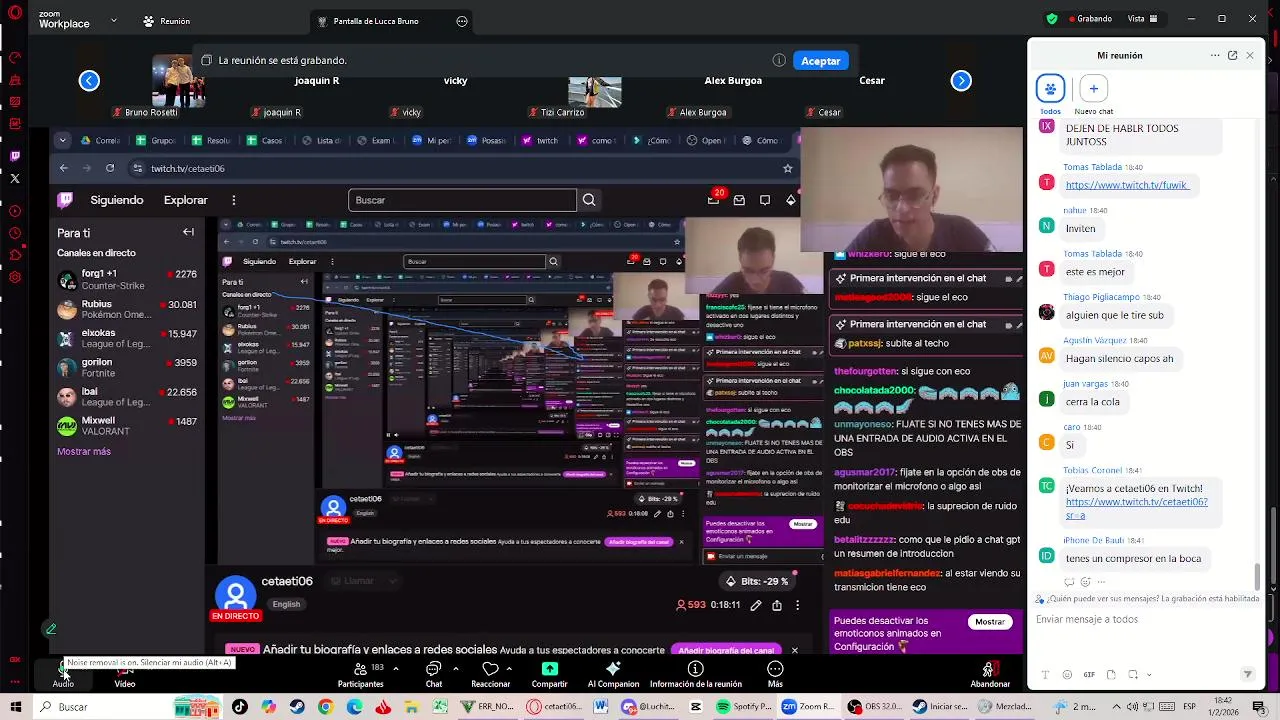Grab the chat panel vertical scrollbar
Screen dimensions: 1280x720
click(1258, 577)
